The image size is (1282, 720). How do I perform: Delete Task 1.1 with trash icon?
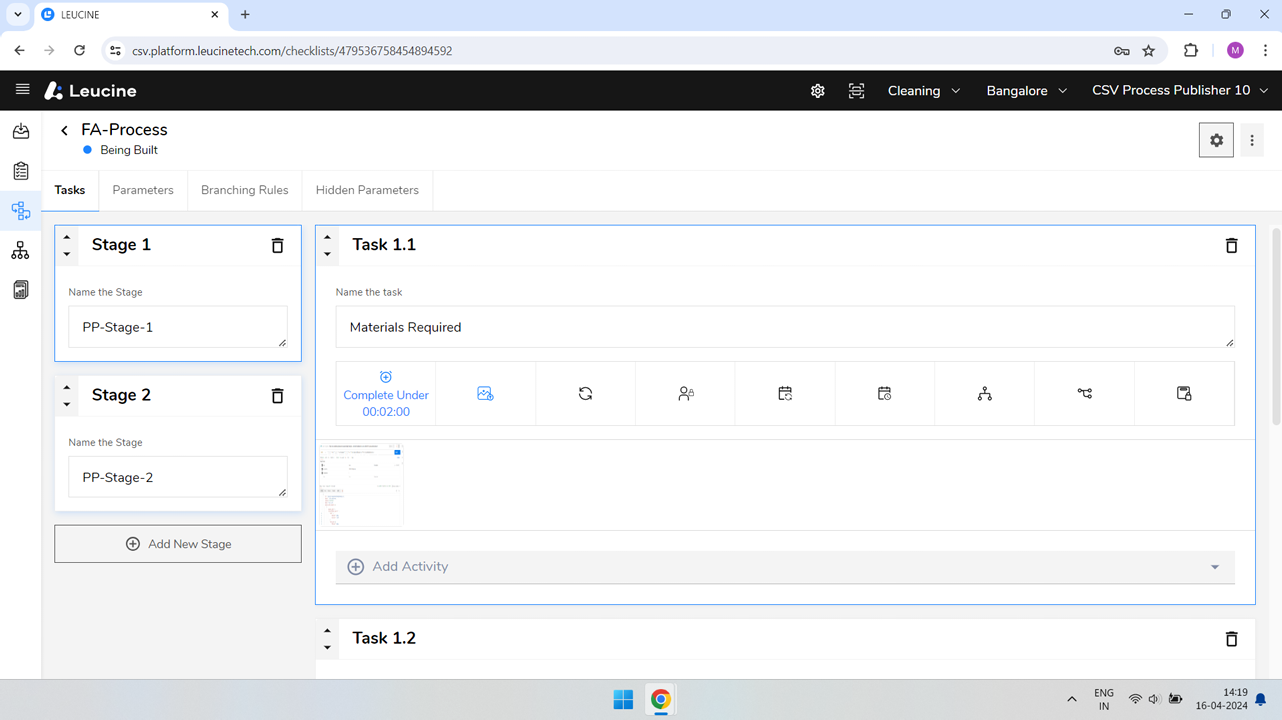point(1232,246)
